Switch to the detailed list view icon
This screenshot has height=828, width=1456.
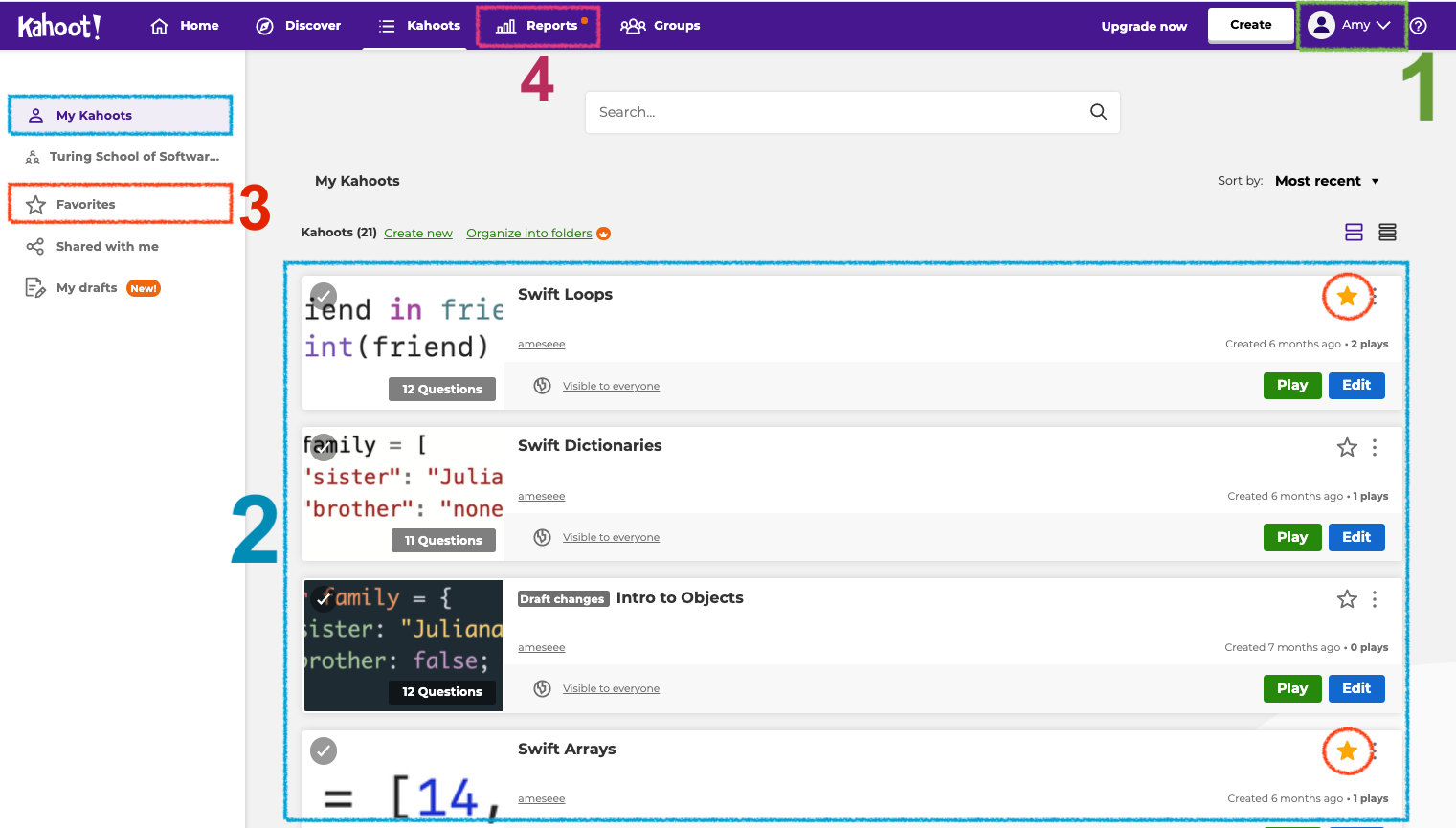tap(1354, 232)
